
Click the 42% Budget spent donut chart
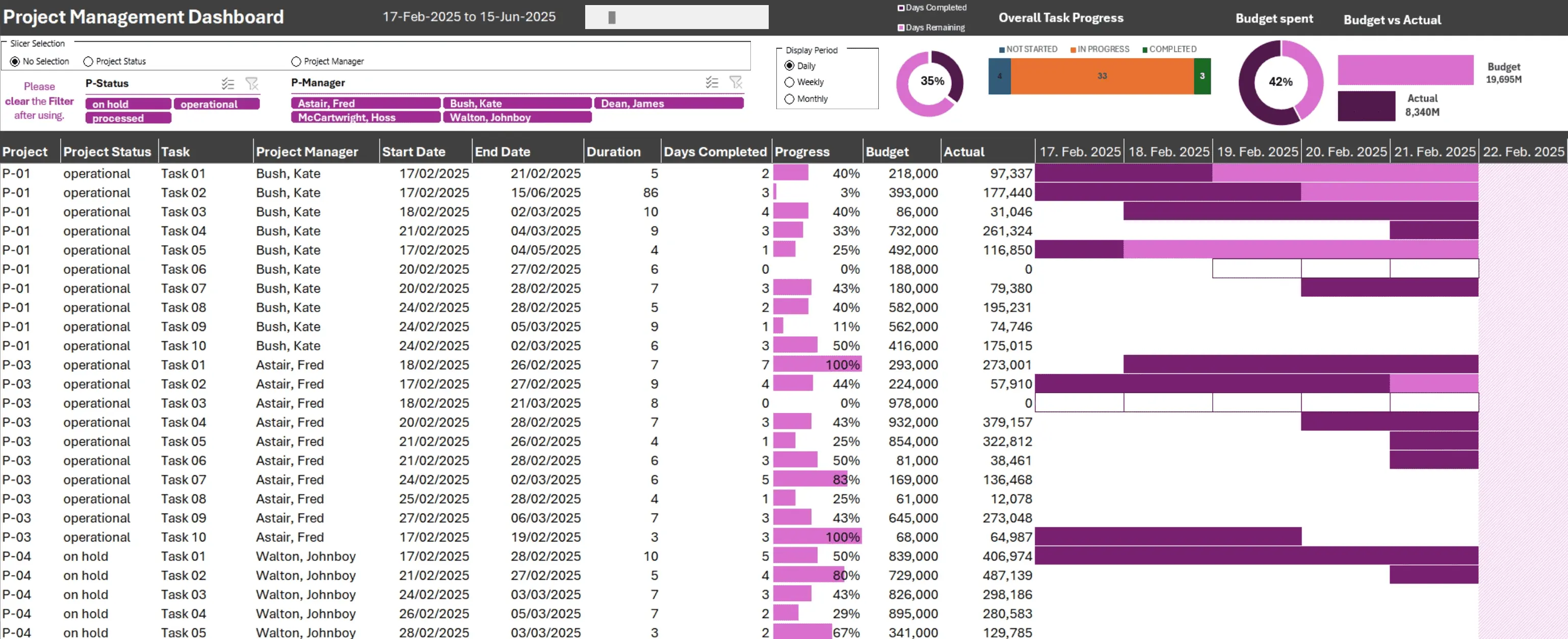tap(1280, 82)
